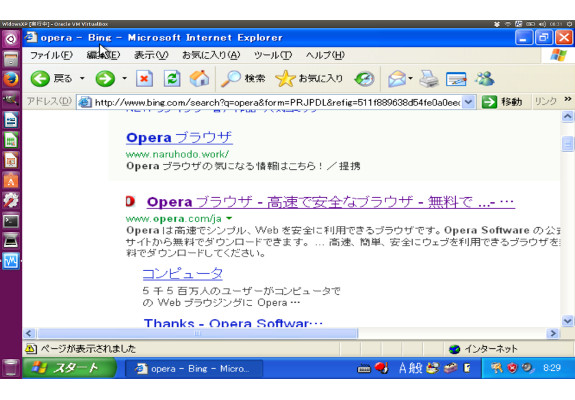Open the Search (検索) magnifier button
575x400 pixels.
click(x=243, y=78)
